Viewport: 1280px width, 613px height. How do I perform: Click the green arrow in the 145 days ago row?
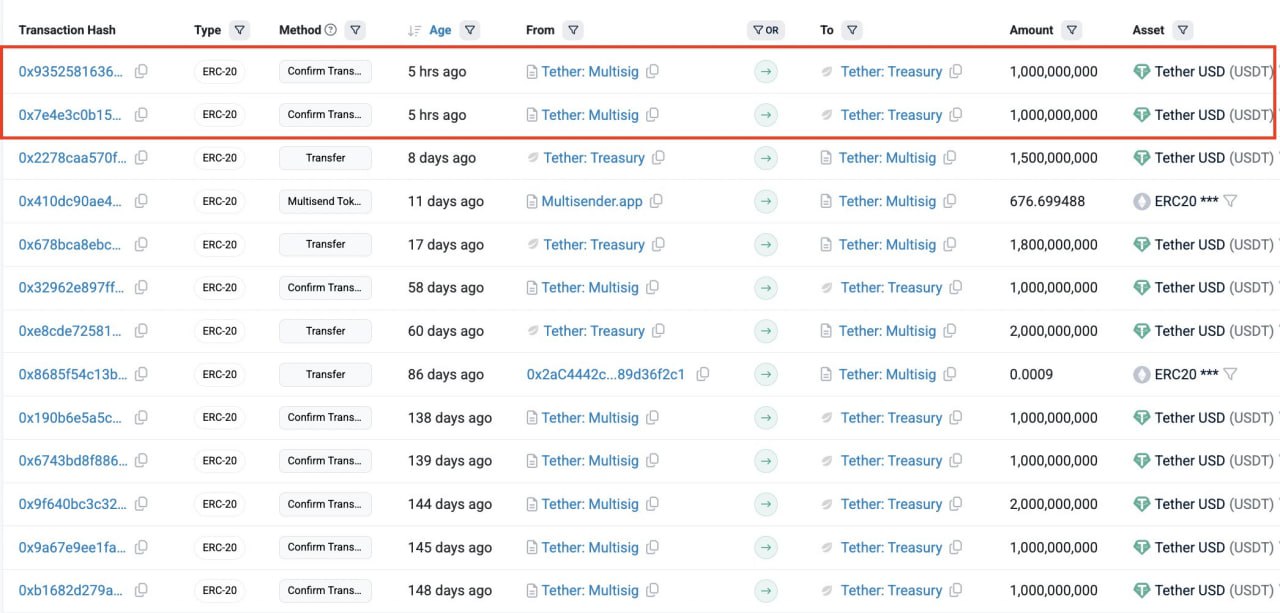[766, 547]
